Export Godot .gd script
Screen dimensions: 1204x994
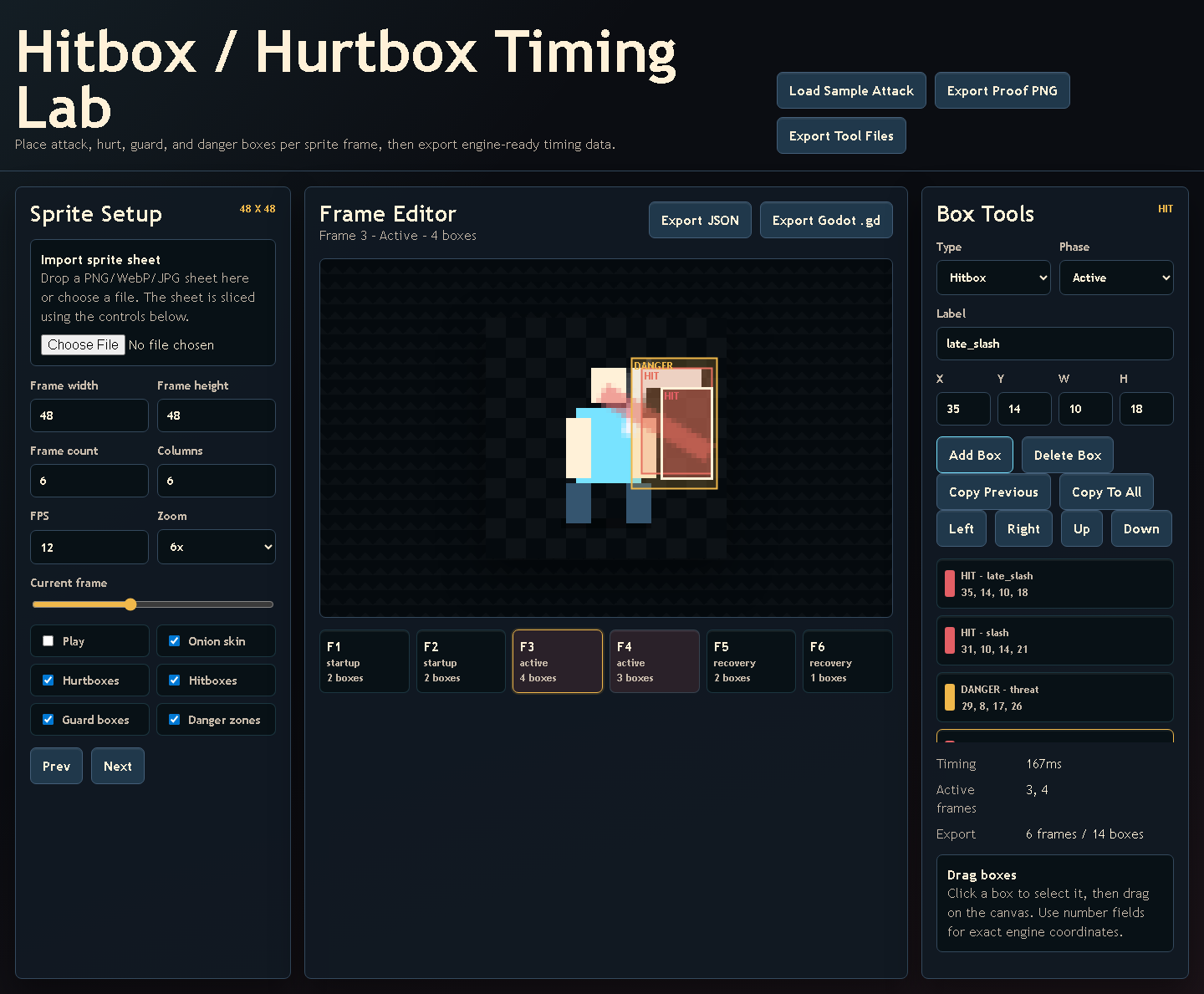click(826, 220)
